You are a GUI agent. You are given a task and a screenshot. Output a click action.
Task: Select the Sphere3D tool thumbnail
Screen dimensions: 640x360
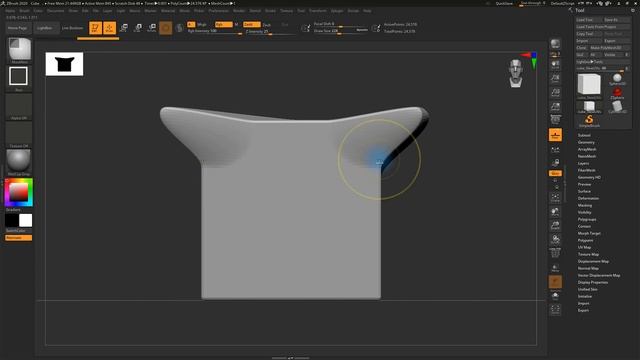click(617, 79)
